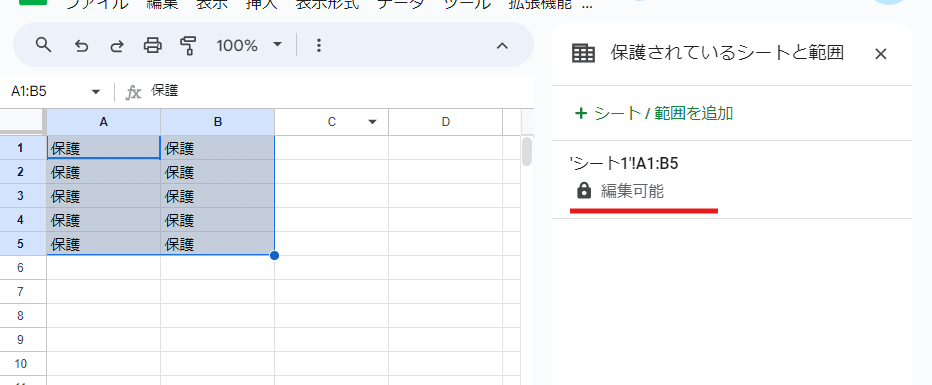Click the シート / 範囲を追加 button
This screenshot has height=385, width=932.
click(x=654, y=113)
